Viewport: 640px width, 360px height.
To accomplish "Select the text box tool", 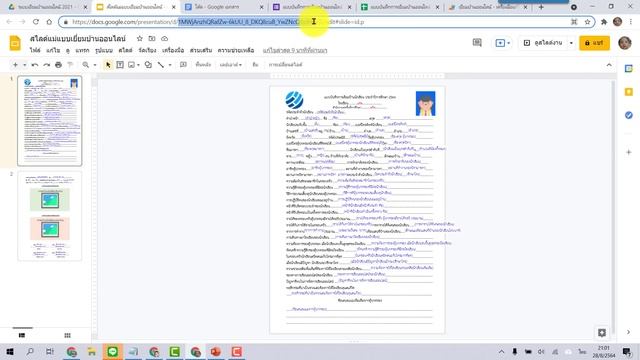I will [x=120, y=65].
